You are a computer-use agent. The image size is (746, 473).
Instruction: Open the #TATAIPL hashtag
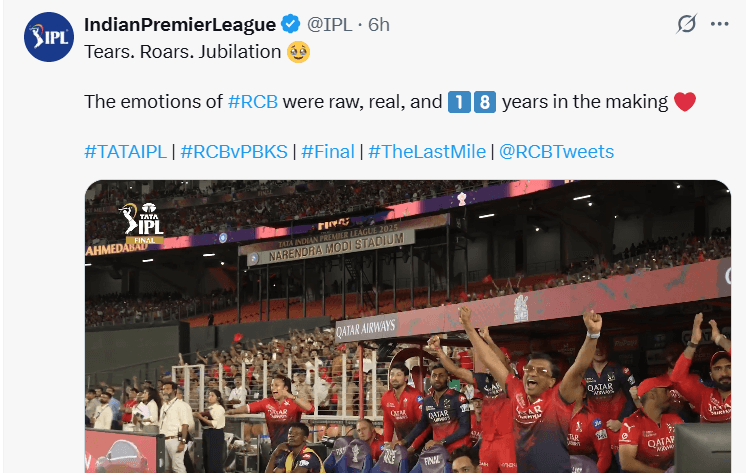pos(126,152)
